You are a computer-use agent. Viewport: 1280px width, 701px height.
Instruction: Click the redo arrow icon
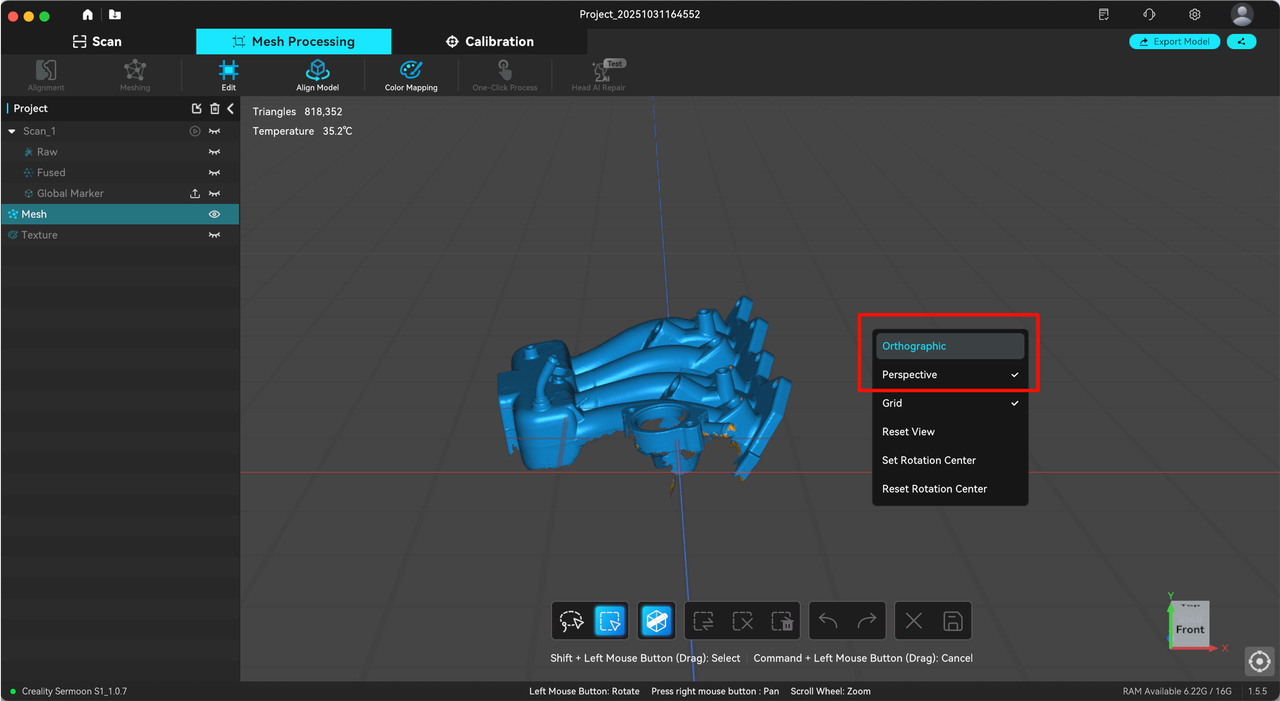866,620
